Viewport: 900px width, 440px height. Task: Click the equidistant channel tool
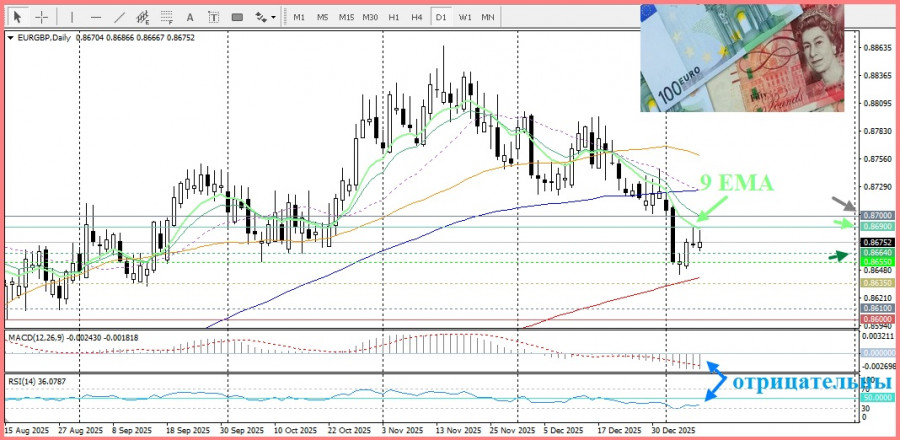tap(146, 17)
